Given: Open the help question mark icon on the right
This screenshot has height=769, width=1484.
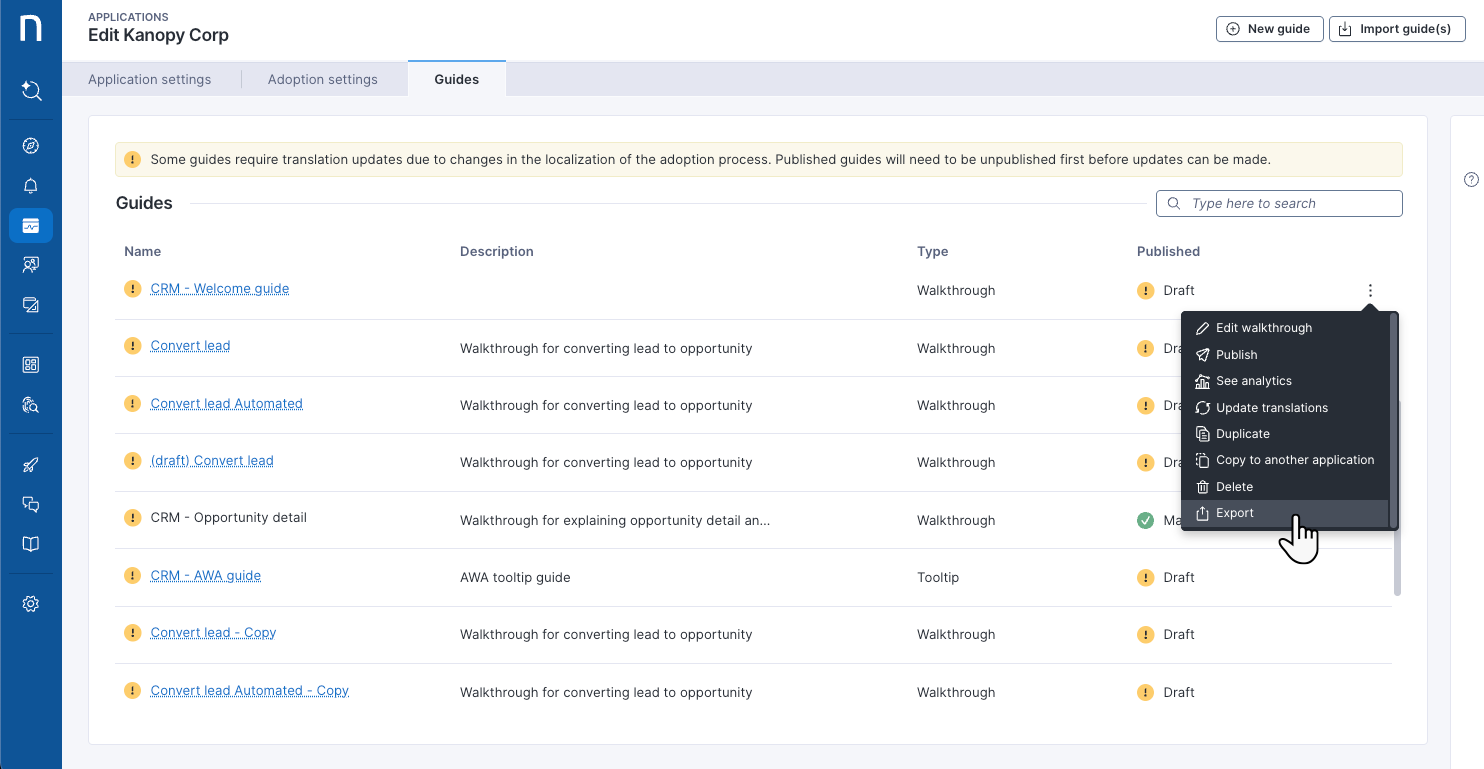Looking at the screenshot, I should point(1471,179).
